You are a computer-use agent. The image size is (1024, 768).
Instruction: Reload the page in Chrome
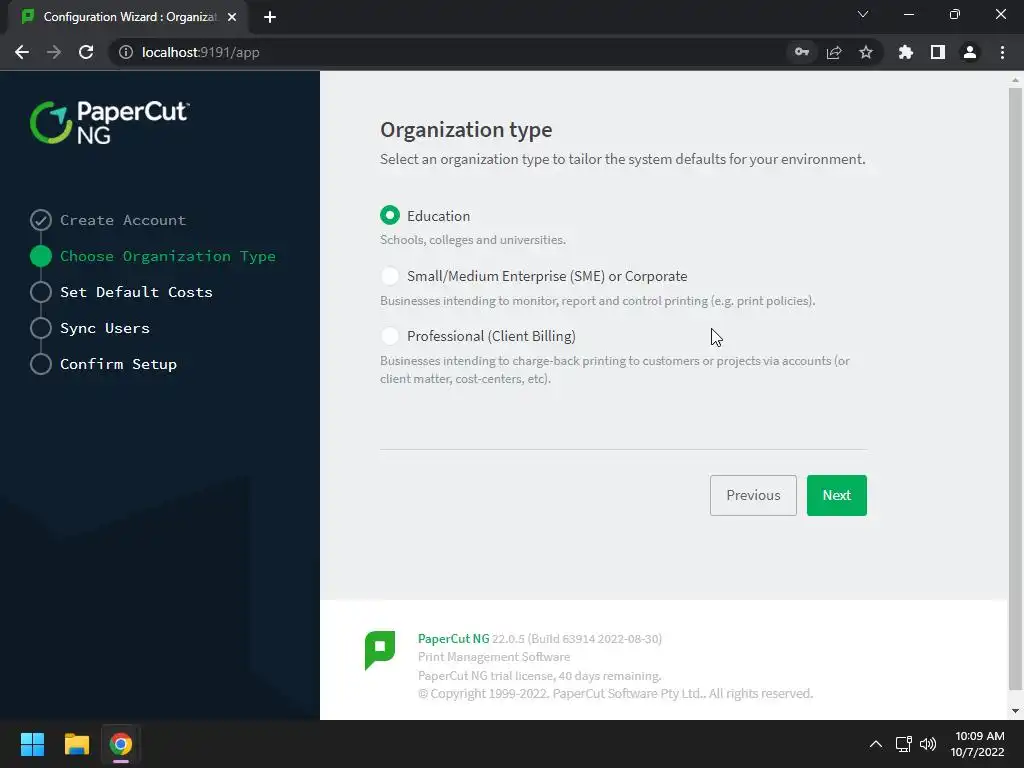(x=86, y=52)
